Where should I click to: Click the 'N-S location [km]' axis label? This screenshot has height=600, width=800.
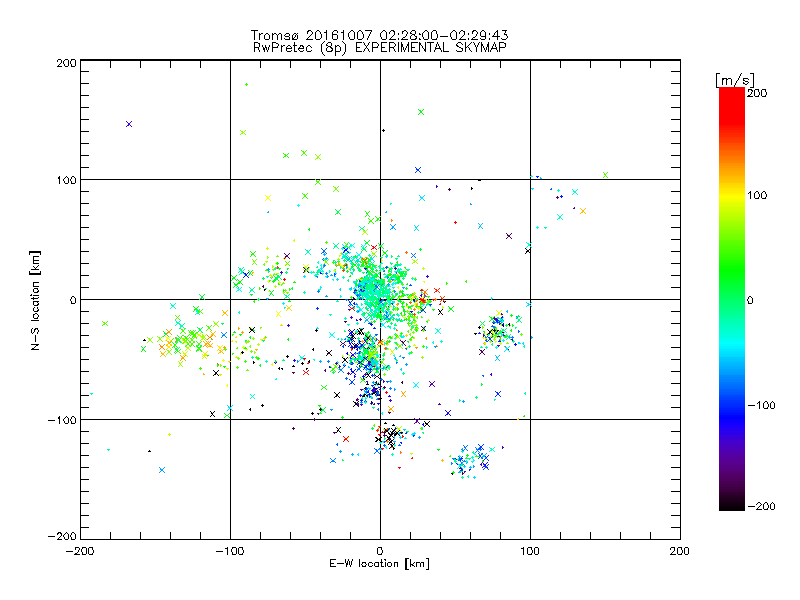[x=35, y=300]
